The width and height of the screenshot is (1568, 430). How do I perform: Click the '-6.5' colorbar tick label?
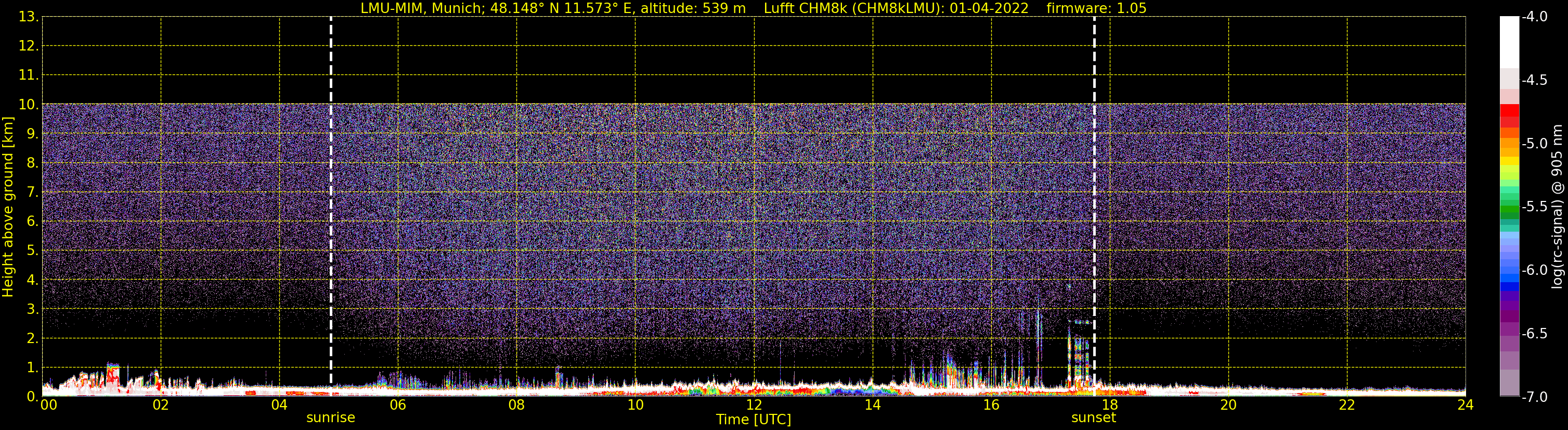coord(1534,333)
